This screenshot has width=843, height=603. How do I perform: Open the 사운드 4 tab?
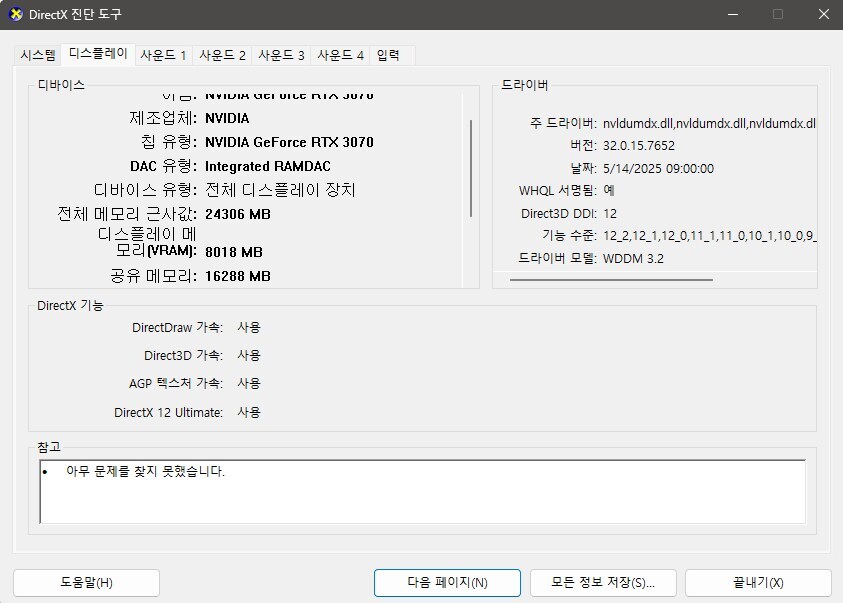(340, 56)
